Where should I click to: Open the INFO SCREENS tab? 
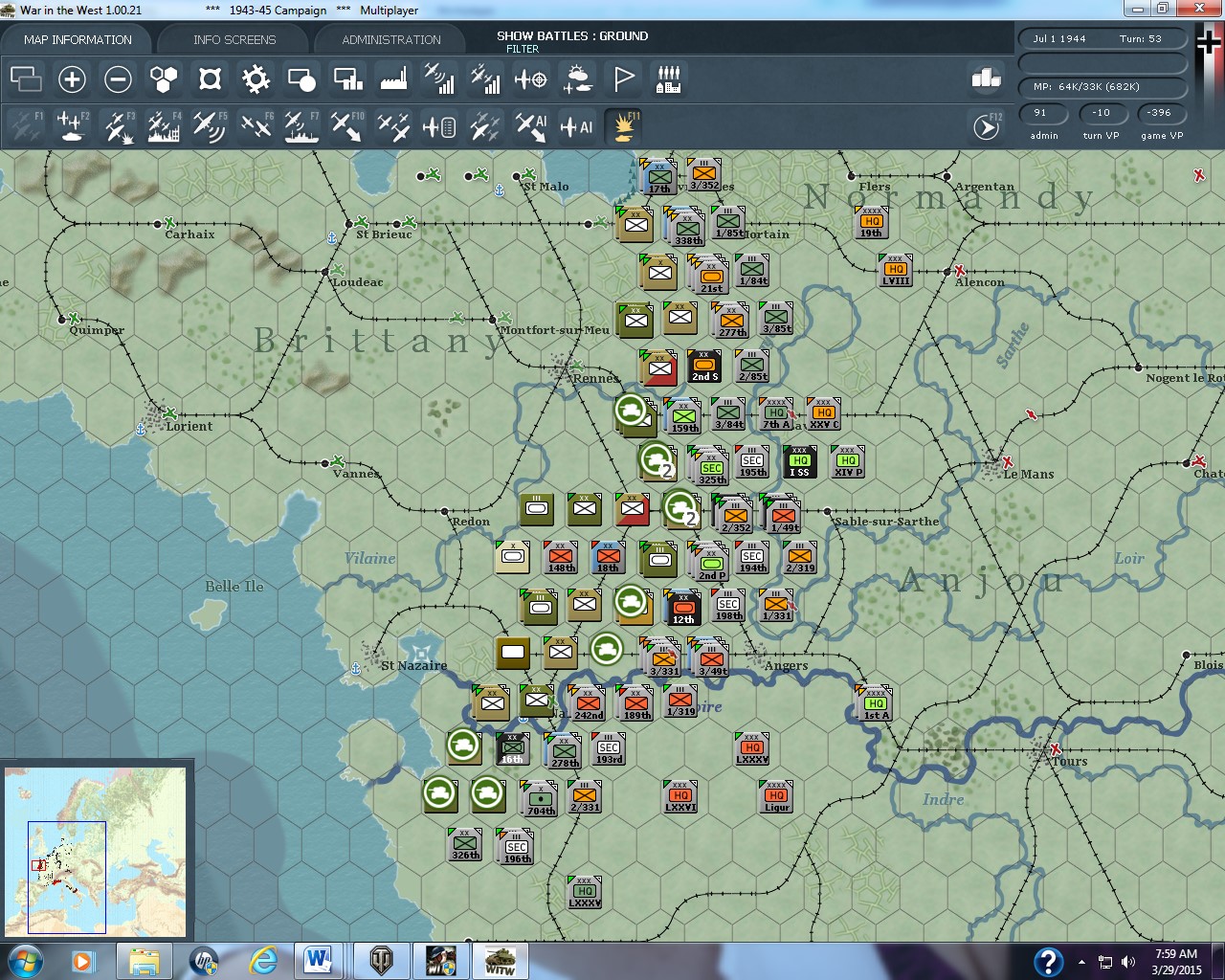(234, 39)
